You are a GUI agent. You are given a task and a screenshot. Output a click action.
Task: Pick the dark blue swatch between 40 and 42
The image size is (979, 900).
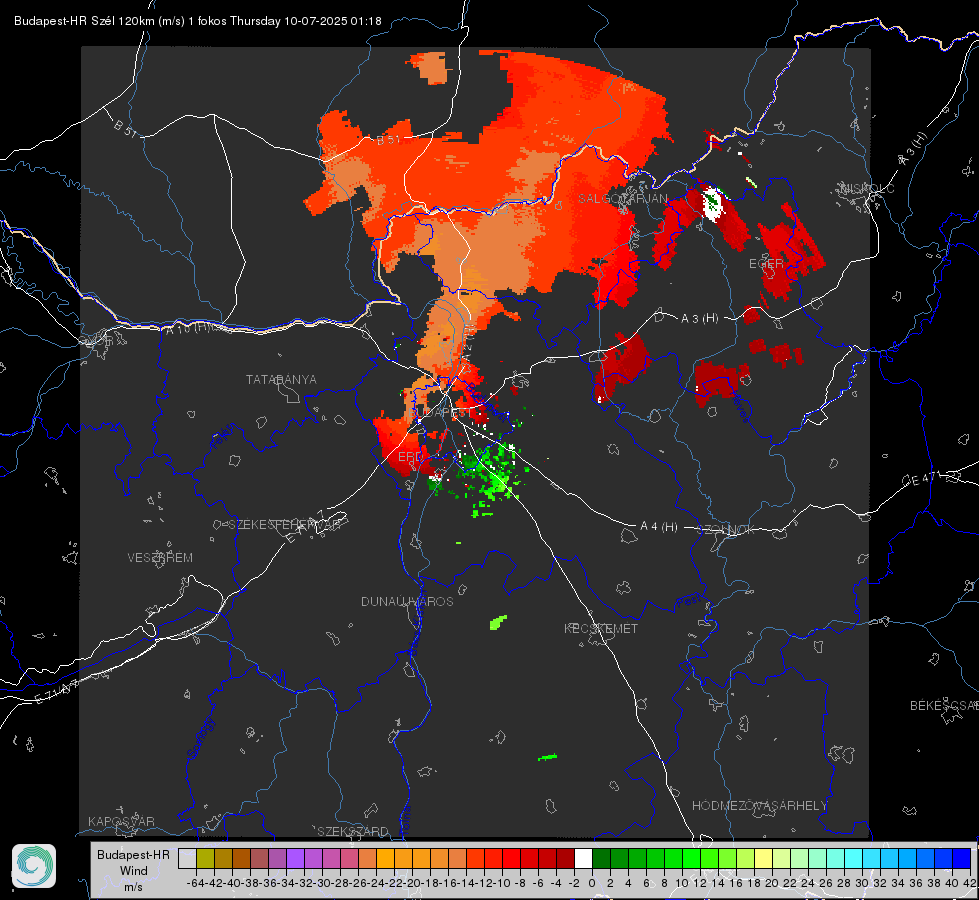point(962,858)
